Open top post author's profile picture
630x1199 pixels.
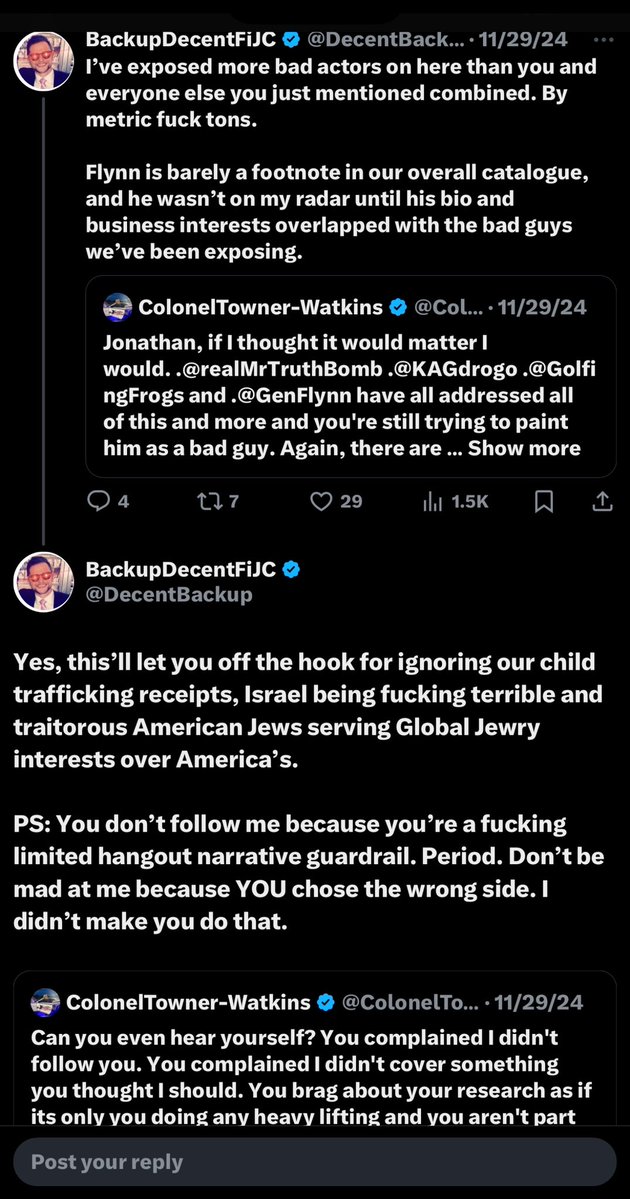click(x=43, y=62)
